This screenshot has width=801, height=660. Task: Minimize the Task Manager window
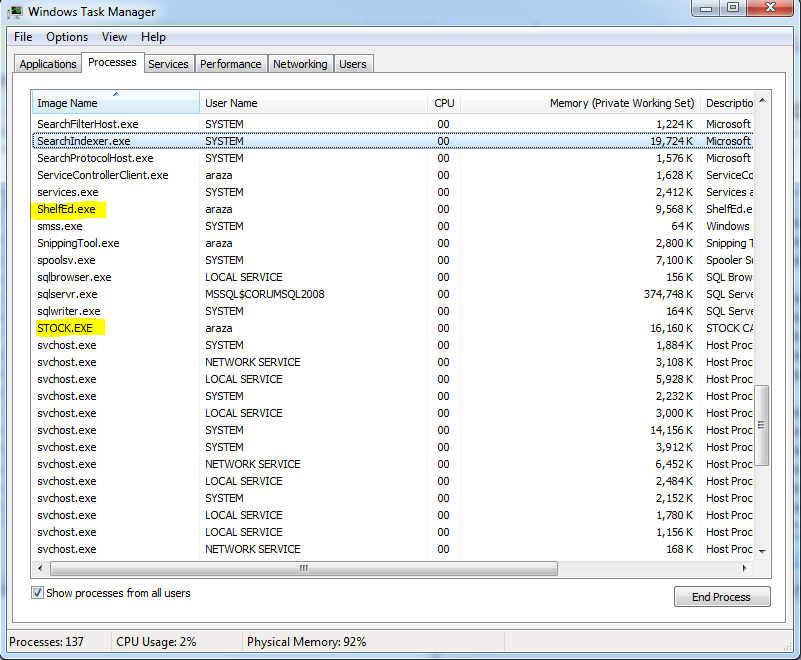(x=706, y=9)
